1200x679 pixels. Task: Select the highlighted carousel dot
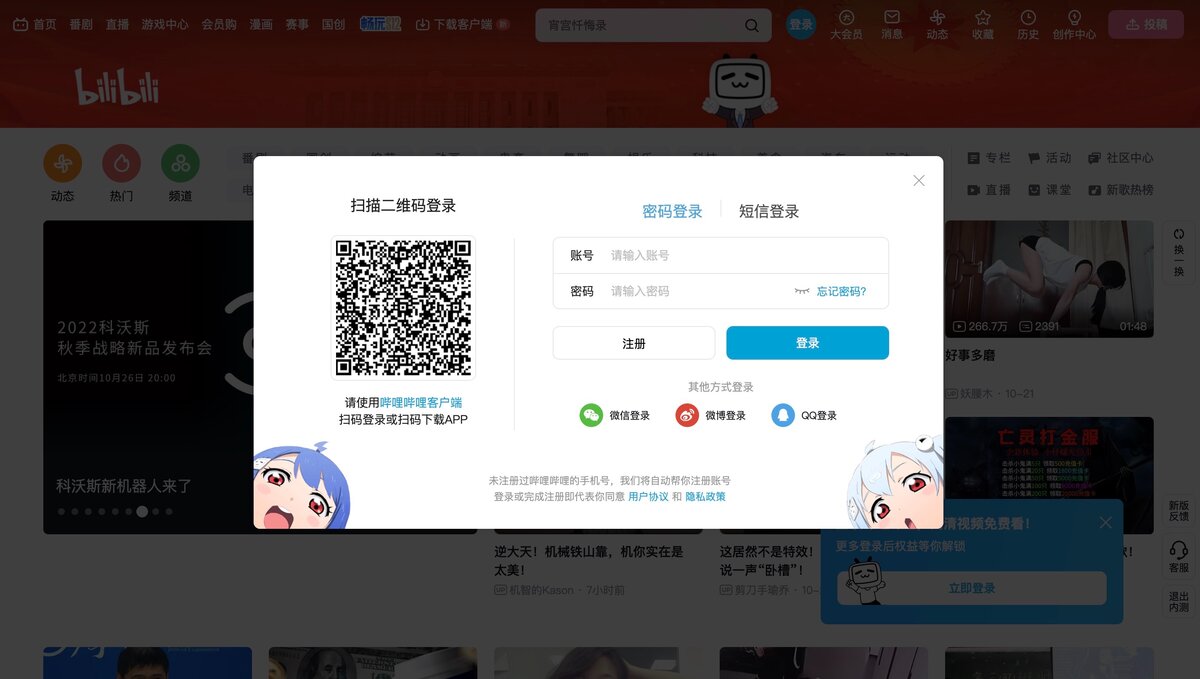142,511
